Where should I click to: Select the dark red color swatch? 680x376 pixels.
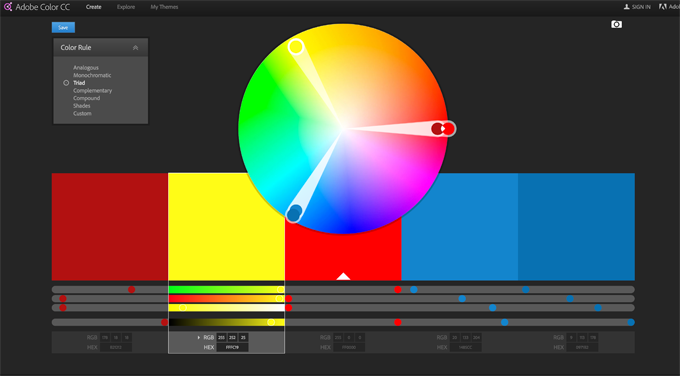coord(110,227)
